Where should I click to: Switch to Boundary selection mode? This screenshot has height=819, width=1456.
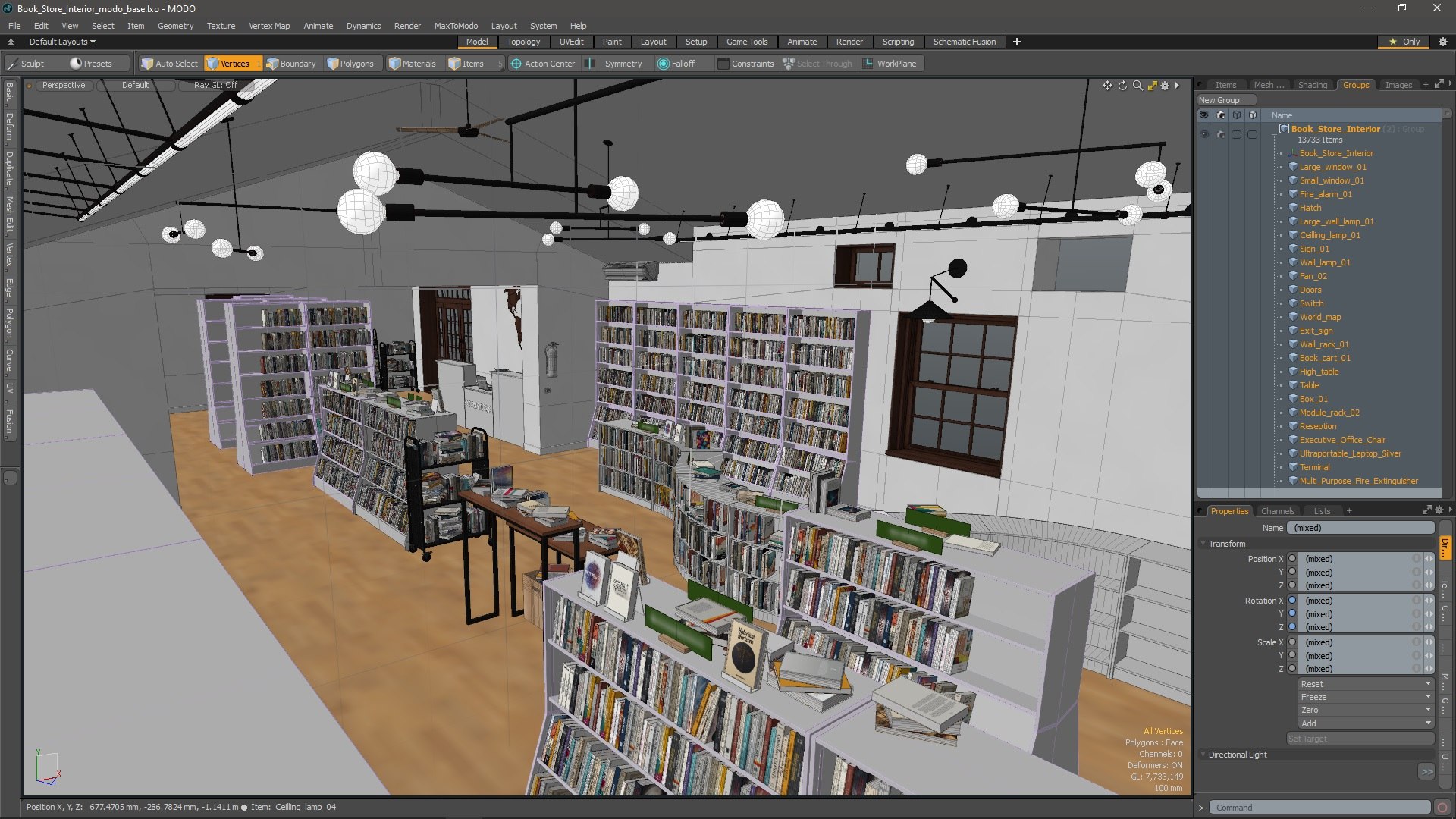coord(292,64)
